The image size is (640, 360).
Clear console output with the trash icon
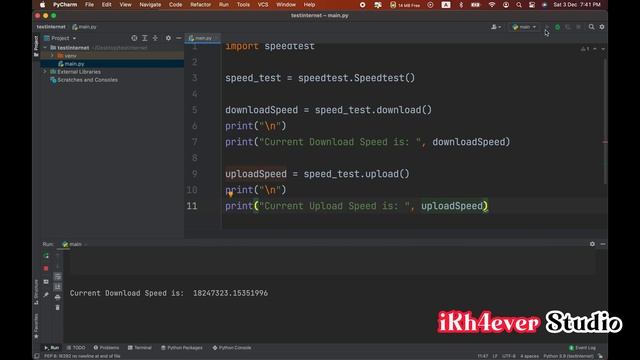(58, 307)
